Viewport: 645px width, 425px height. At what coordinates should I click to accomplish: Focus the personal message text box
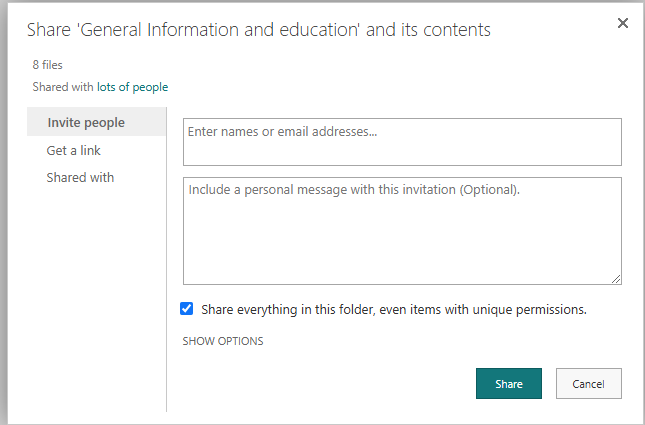coord(402,230)
